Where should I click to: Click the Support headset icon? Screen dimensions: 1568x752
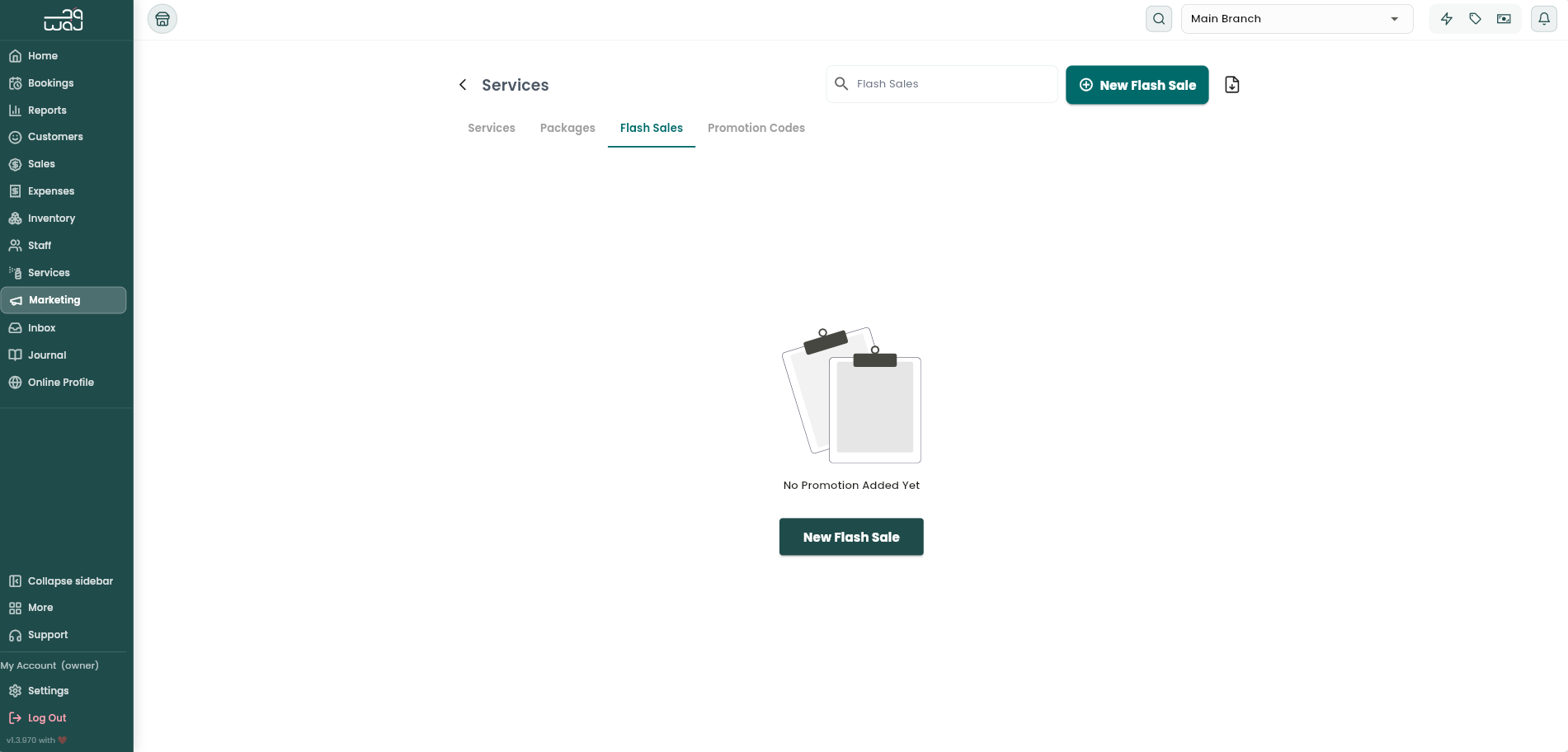pos(15,635)
